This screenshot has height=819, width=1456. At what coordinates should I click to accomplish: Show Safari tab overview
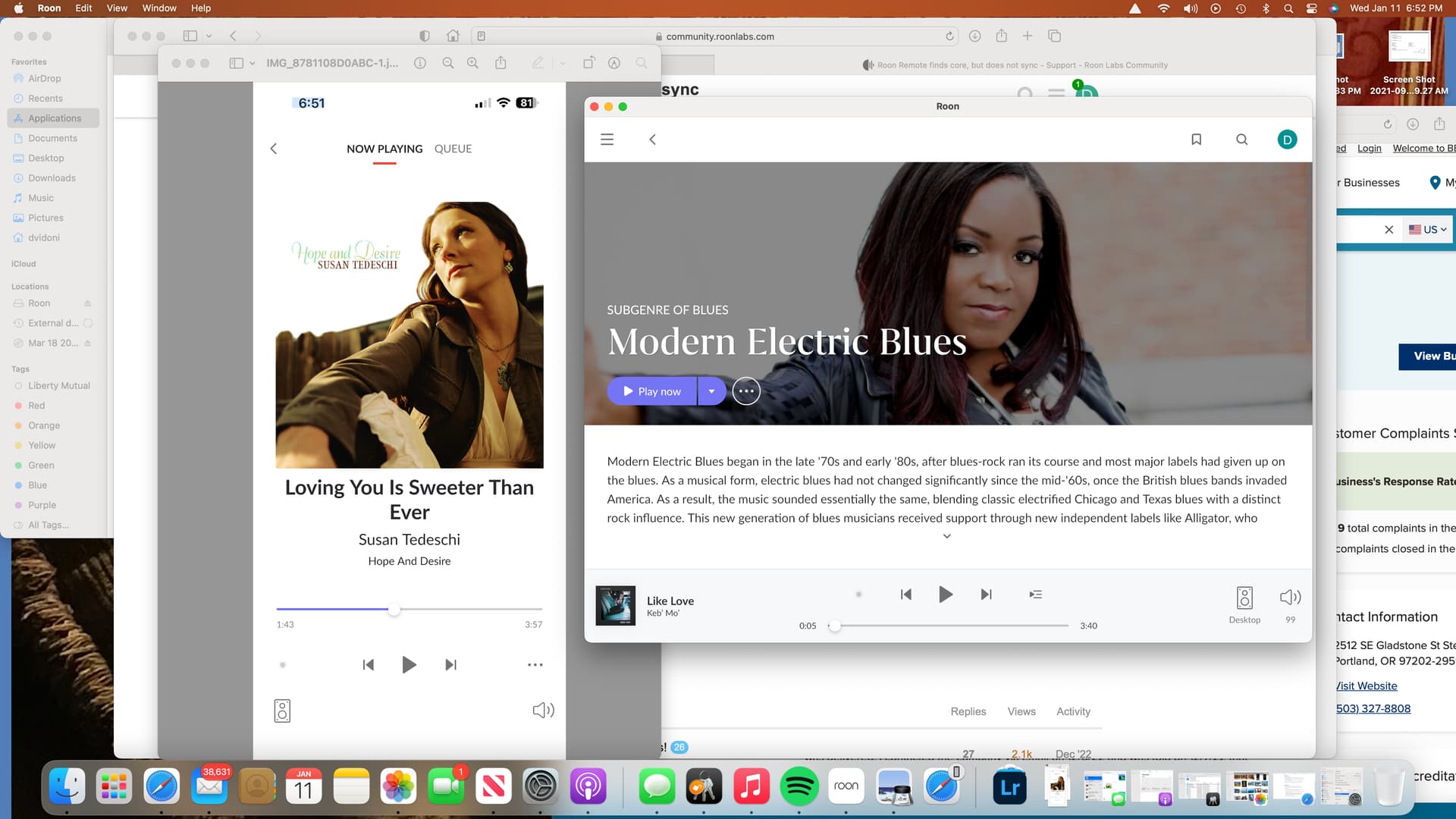coord(1054,36)
